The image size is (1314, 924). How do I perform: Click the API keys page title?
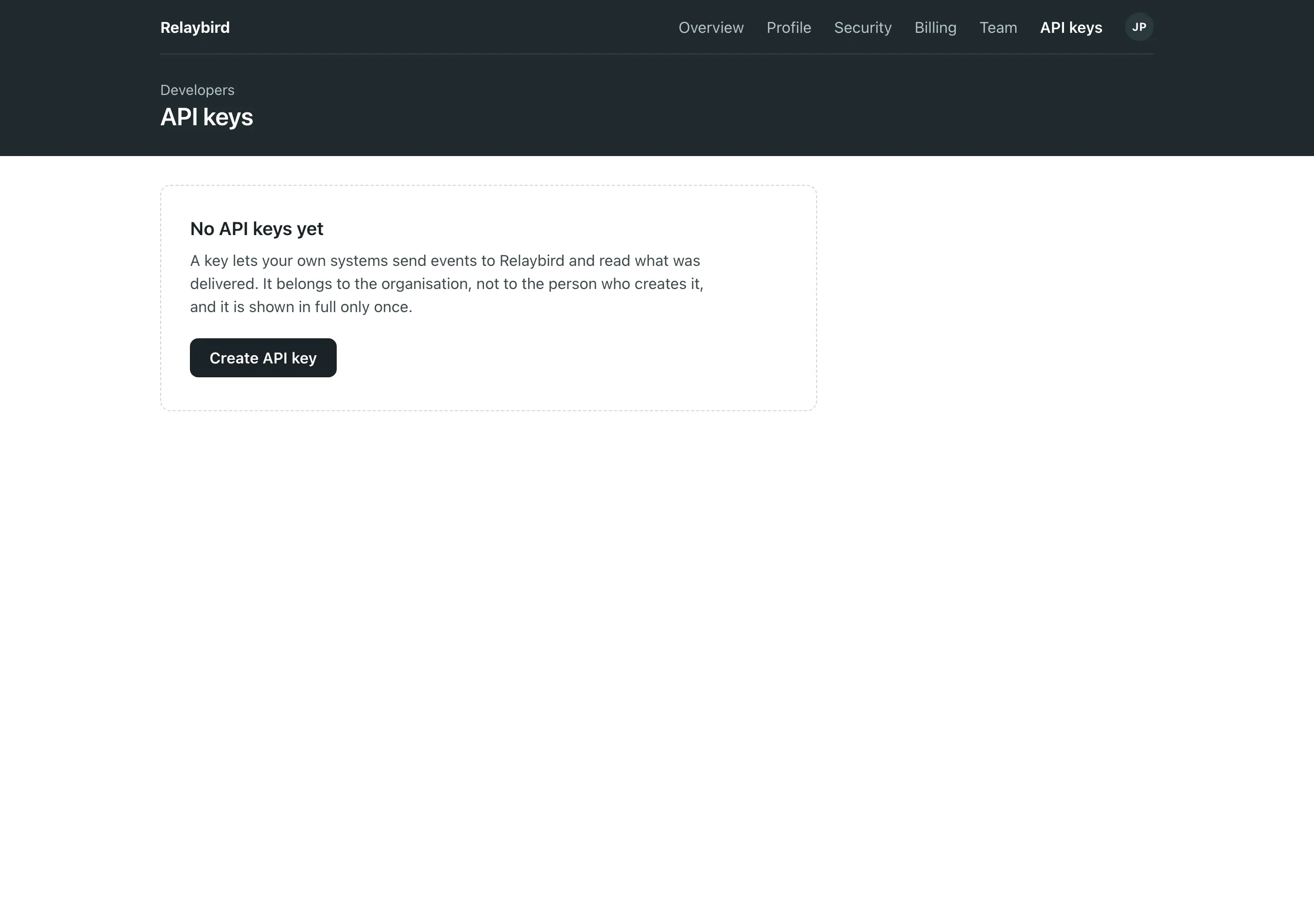(x=207, y=117)
